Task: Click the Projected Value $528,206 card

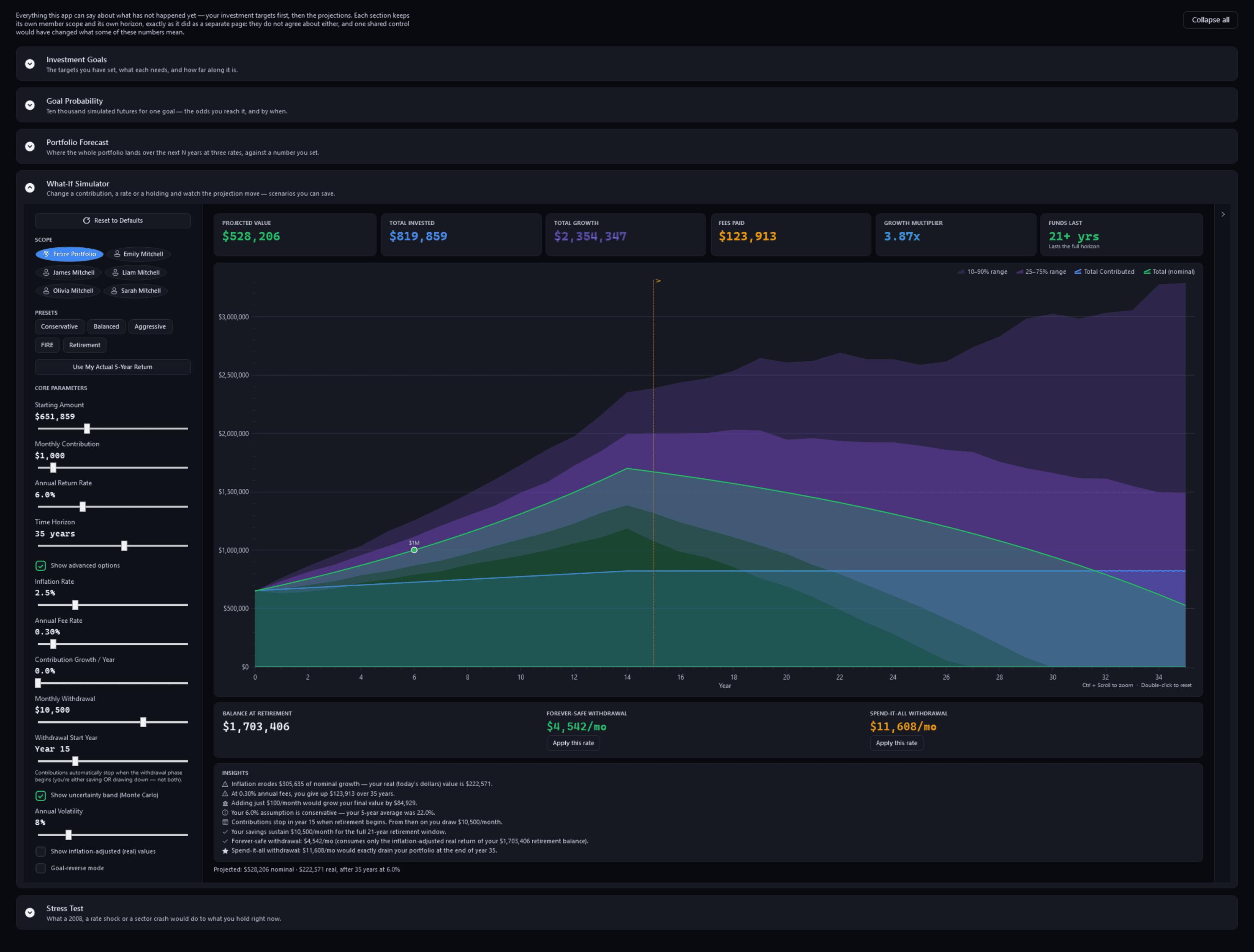Action: click(x=295, y=235)
